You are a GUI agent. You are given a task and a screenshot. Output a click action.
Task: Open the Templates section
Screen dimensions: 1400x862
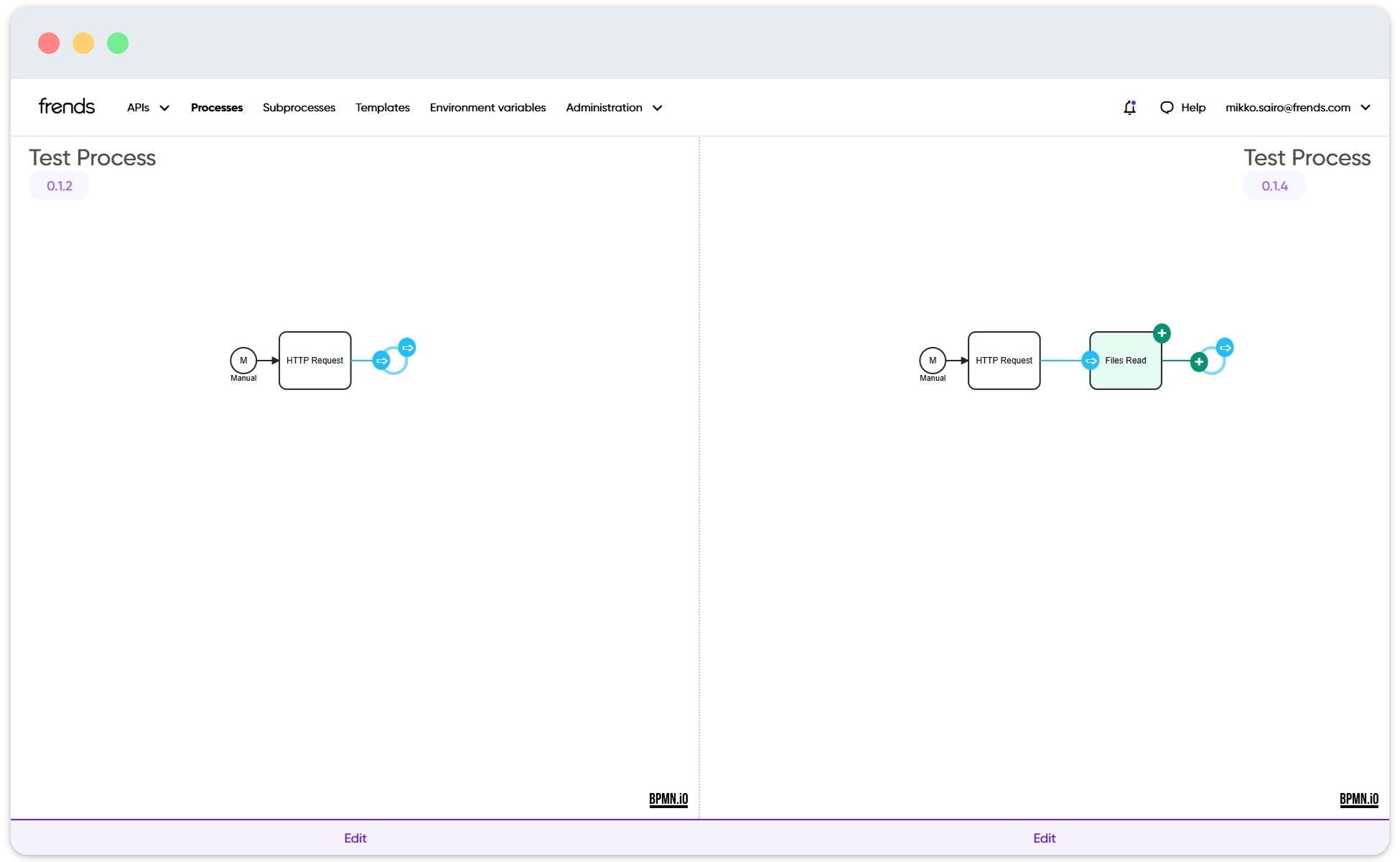(382, 107)
